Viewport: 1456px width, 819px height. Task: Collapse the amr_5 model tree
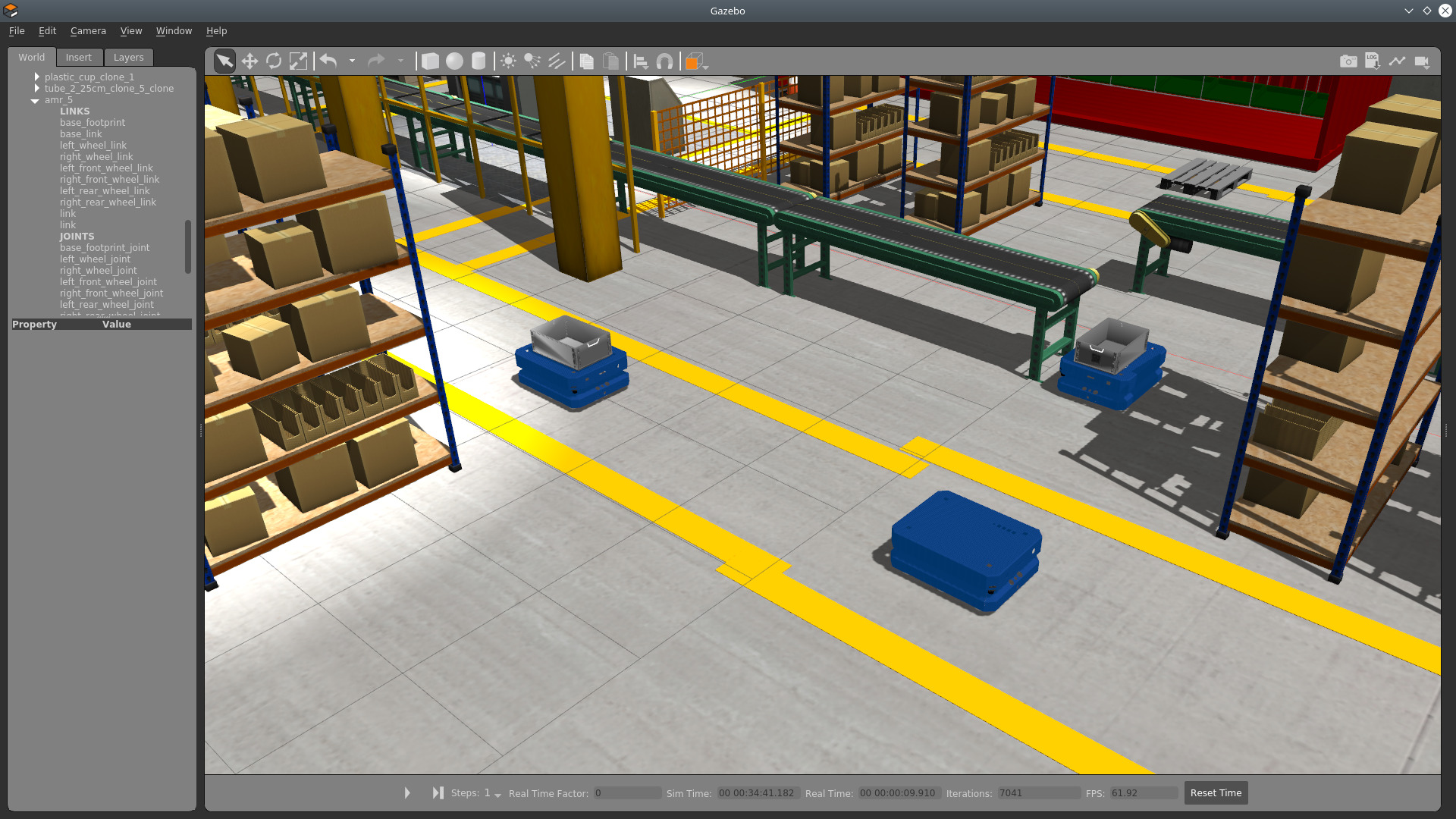tap(35, 100)
